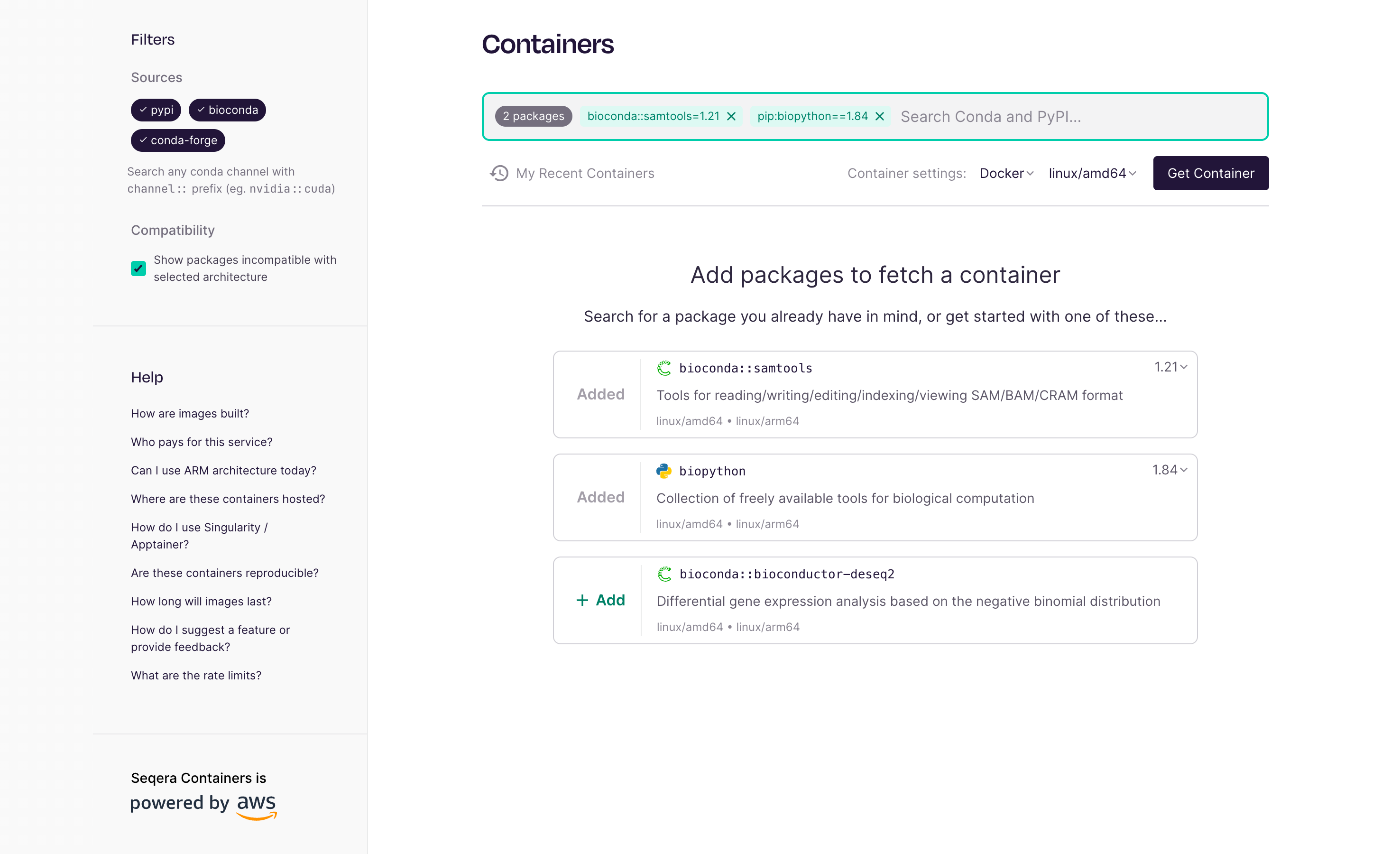Open 'Can I use ARM architecture today?' link

[x=223, y=471]
